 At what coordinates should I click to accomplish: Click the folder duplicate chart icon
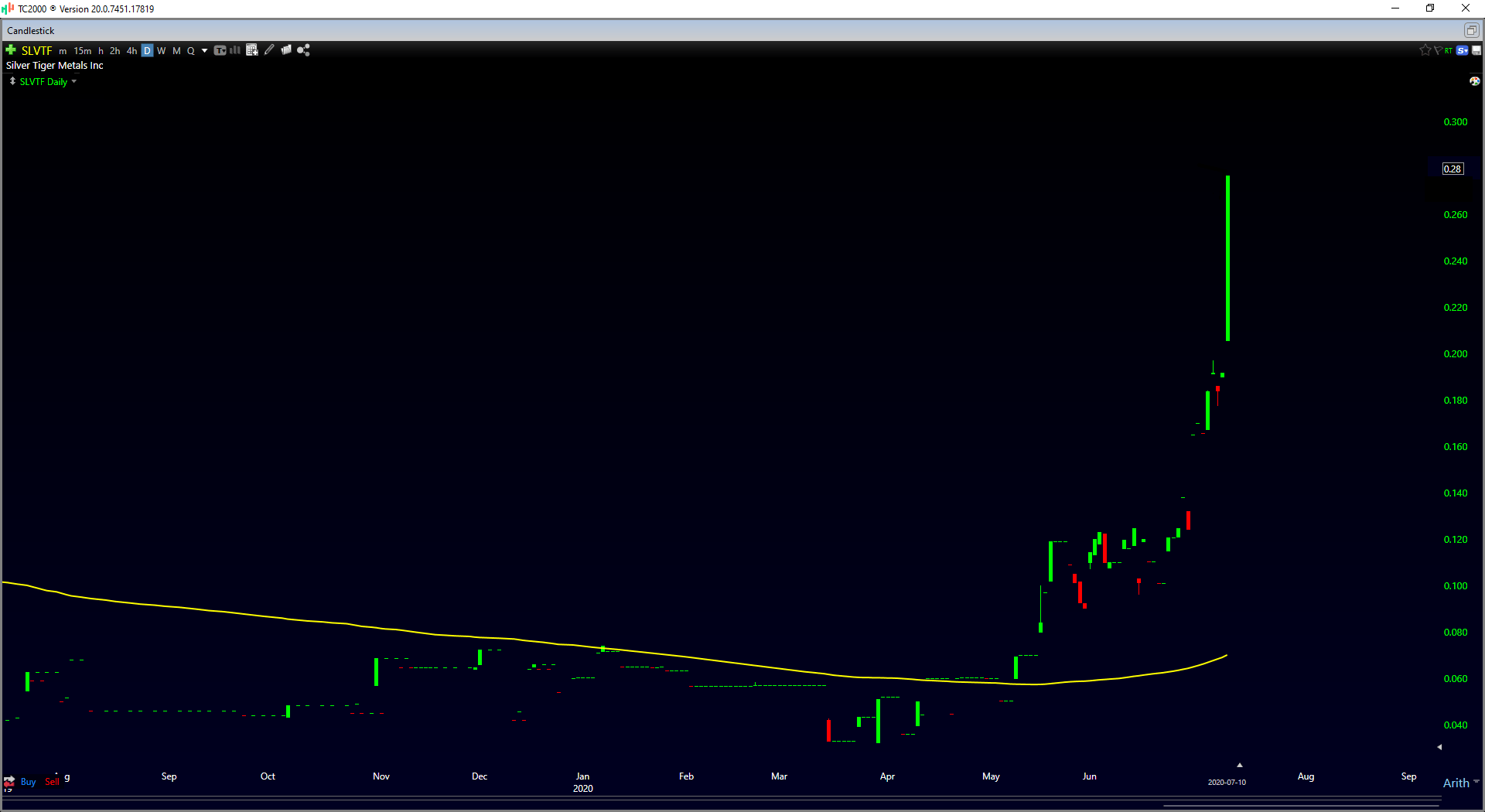pos(287,49)
